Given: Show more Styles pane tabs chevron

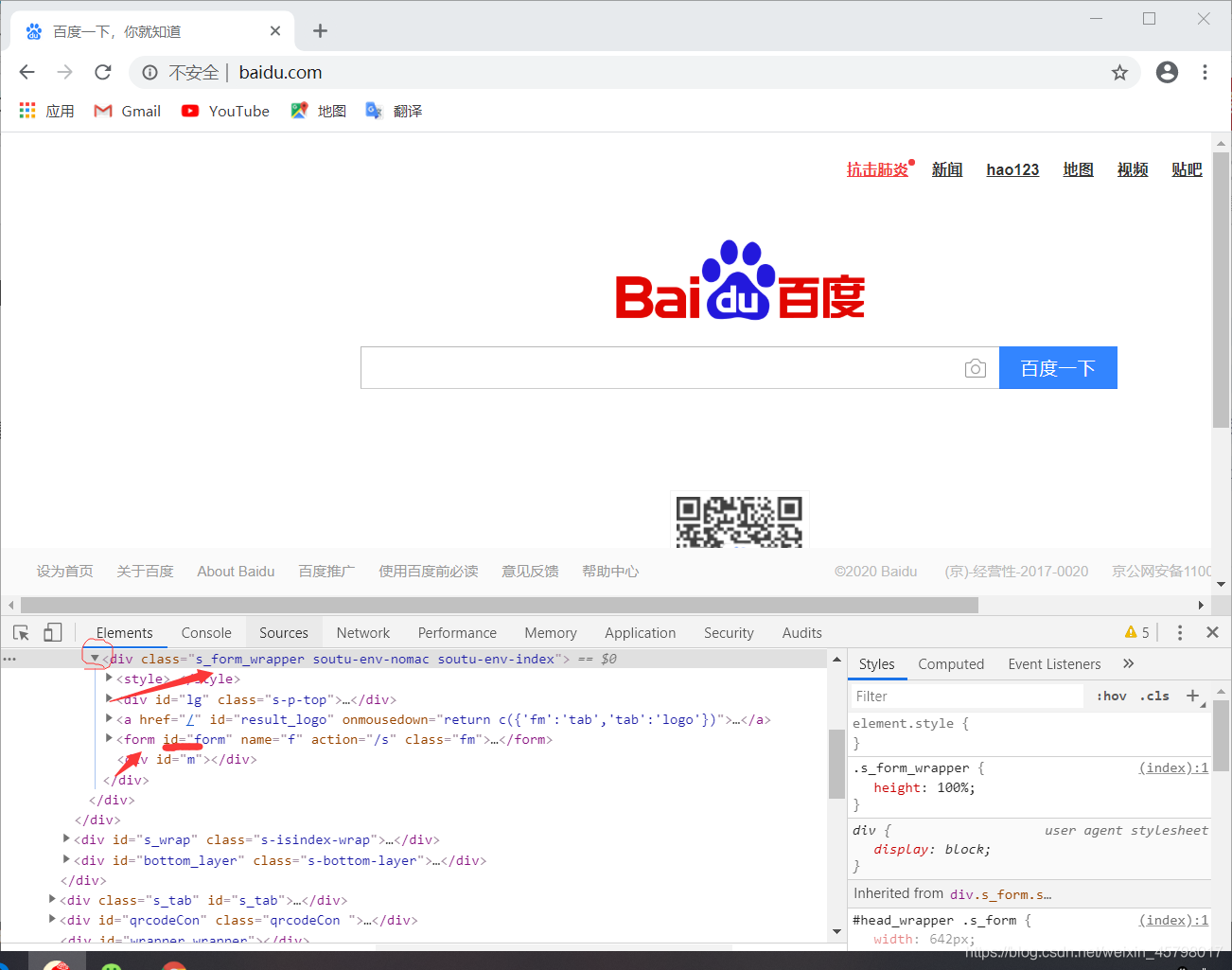Looking at the screenshot, I should click(1128, 663).
